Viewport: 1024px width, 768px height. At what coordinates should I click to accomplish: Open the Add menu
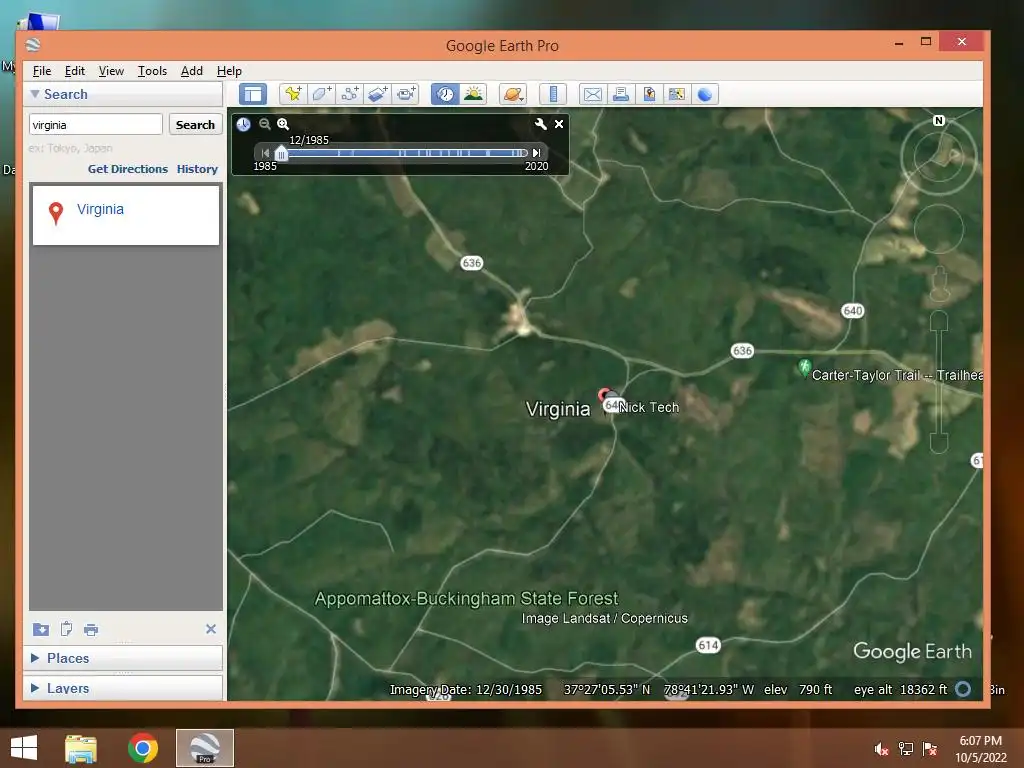click(x=191, y=71)
